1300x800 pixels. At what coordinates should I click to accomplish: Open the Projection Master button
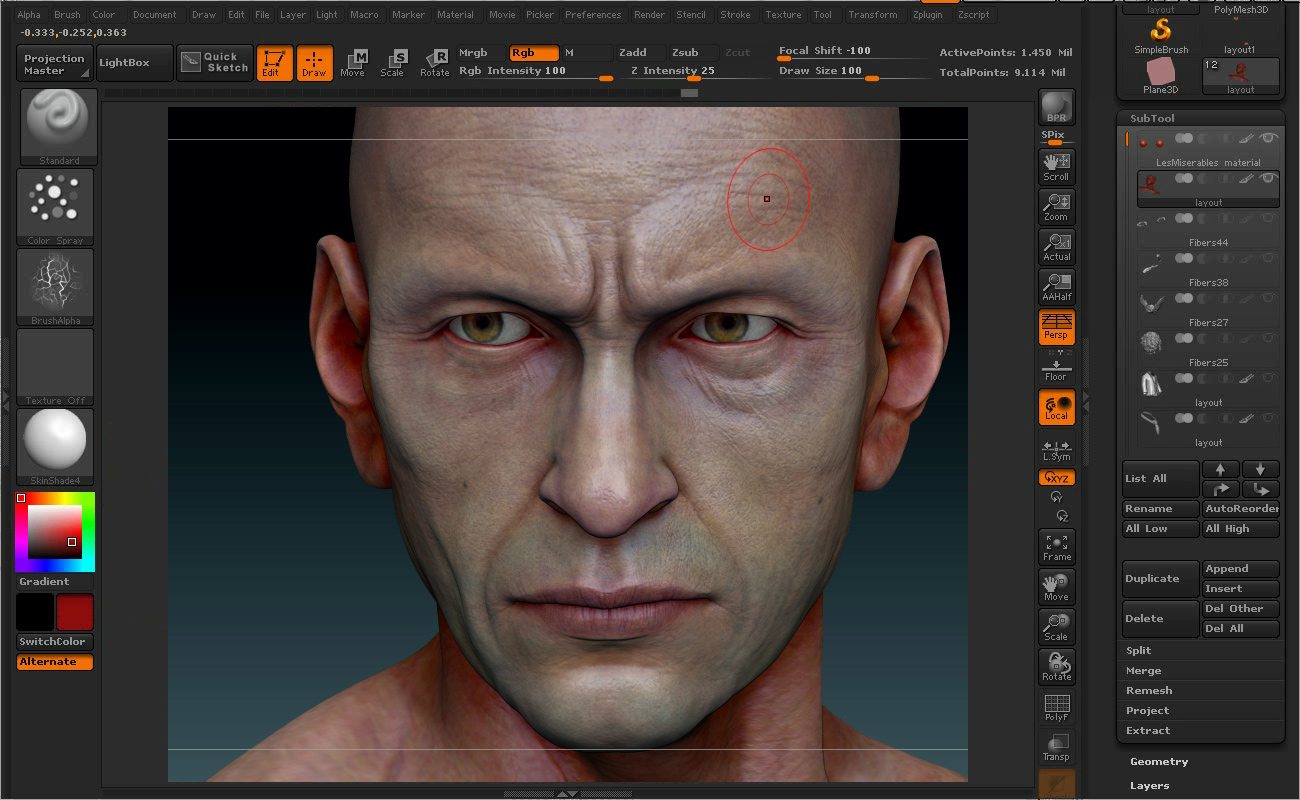click(54, 64)
